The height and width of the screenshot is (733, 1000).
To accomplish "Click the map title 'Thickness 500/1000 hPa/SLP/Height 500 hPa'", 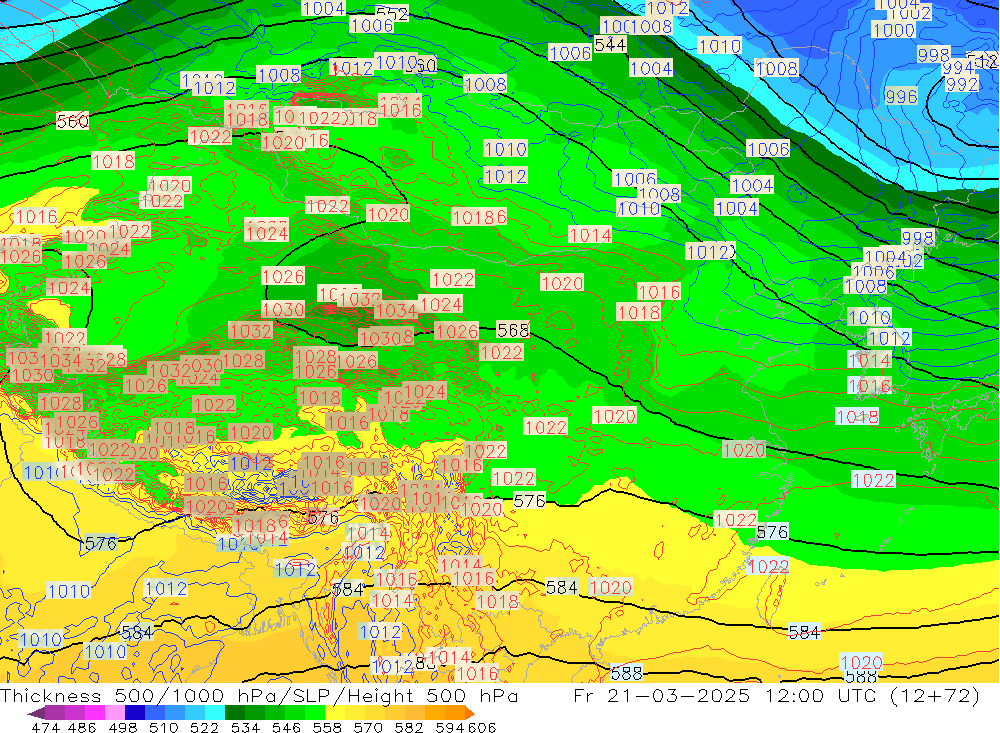I will 259,695.
